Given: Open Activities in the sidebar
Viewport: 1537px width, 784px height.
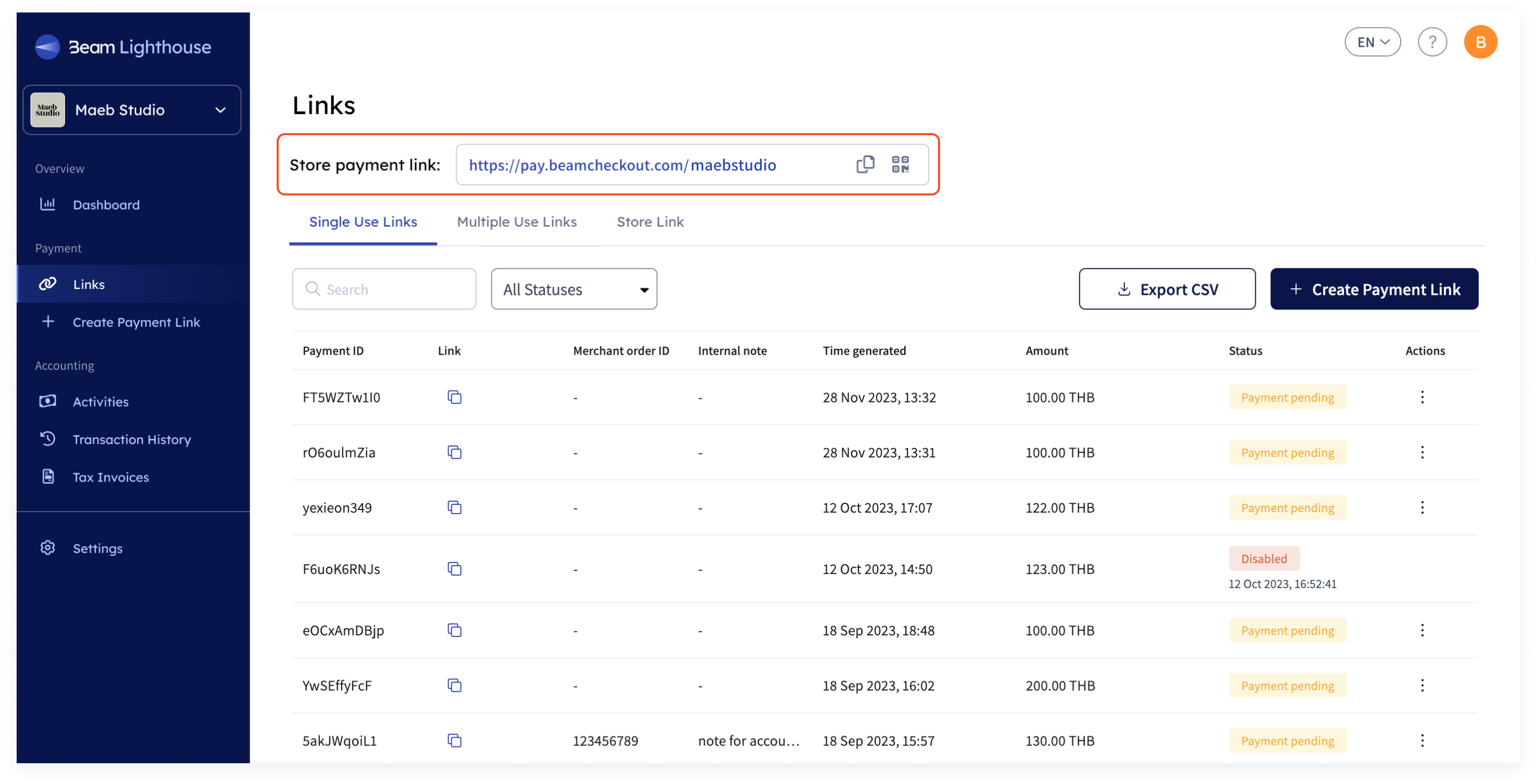Looking at the screenshot, I should pyautogui.click(x=133, y=401).
